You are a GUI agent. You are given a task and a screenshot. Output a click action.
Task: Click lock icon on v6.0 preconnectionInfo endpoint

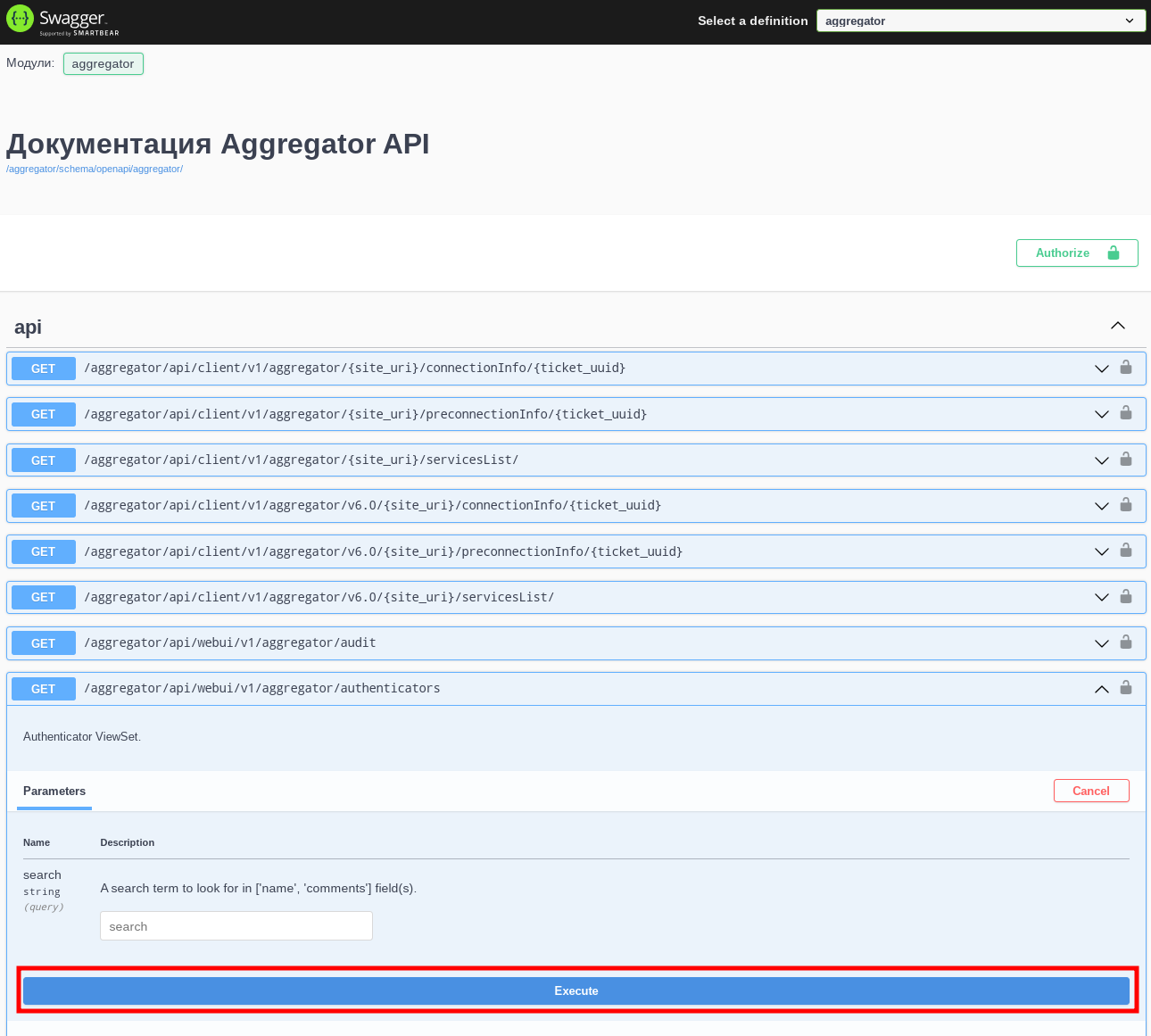coord(1126,551)
